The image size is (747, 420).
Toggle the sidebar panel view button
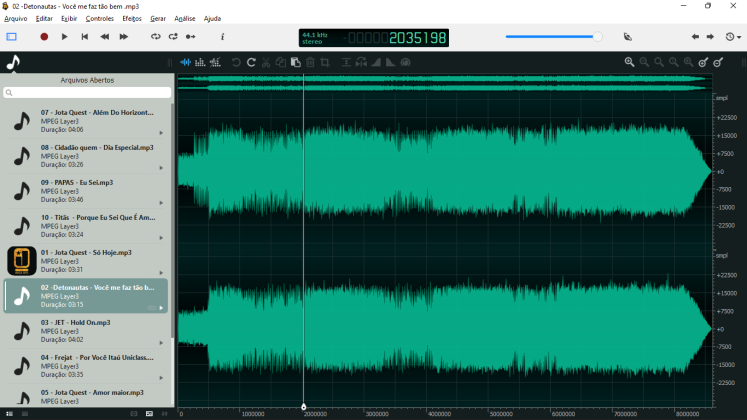(11, 37)
